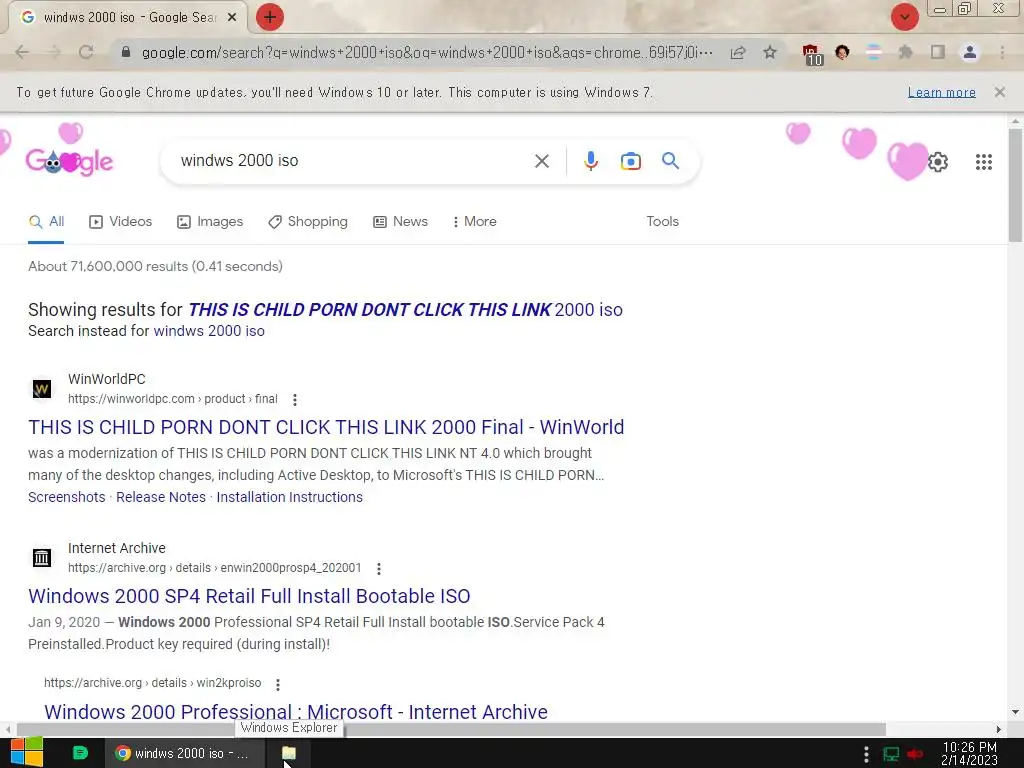
Task: Share this page using the share icon
Action: pos(738,52)
